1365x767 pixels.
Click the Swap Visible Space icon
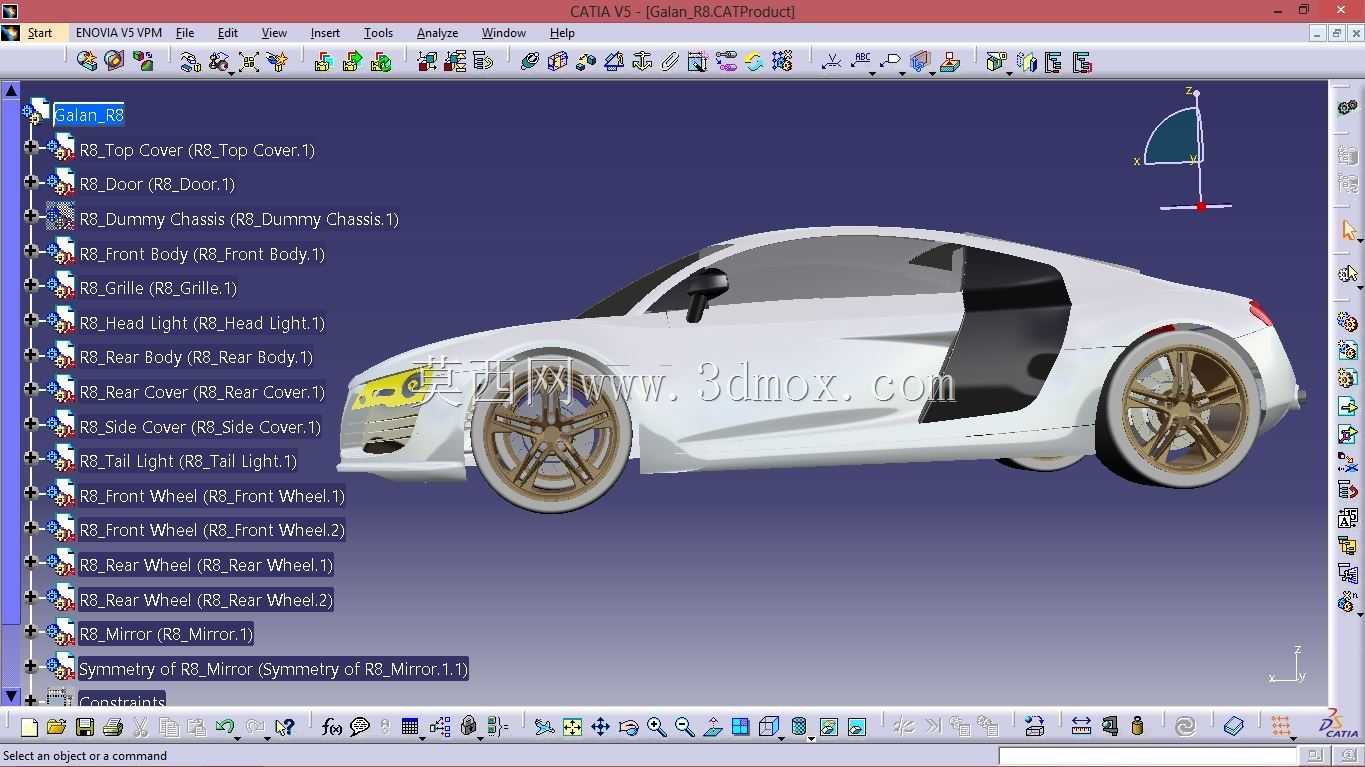coord(857,727)
